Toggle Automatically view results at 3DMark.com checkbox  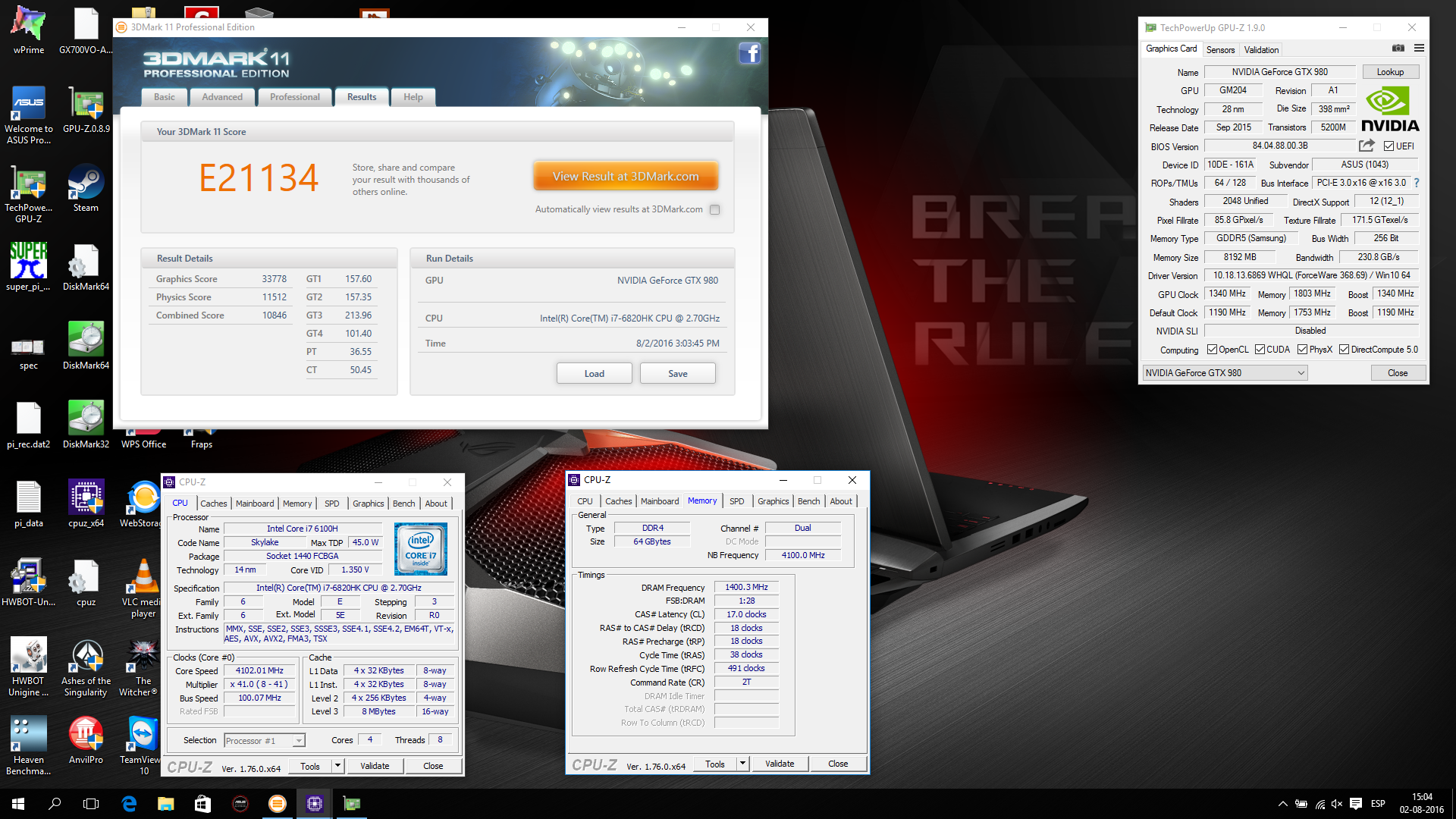coord(714,209)
